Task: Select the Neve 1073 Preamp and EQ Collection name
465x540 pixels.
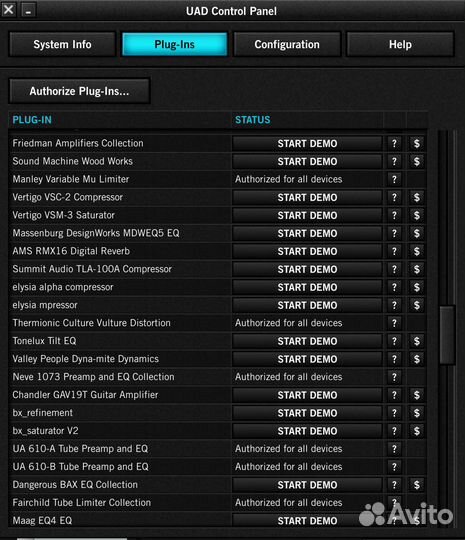Action: coord(93,377)
